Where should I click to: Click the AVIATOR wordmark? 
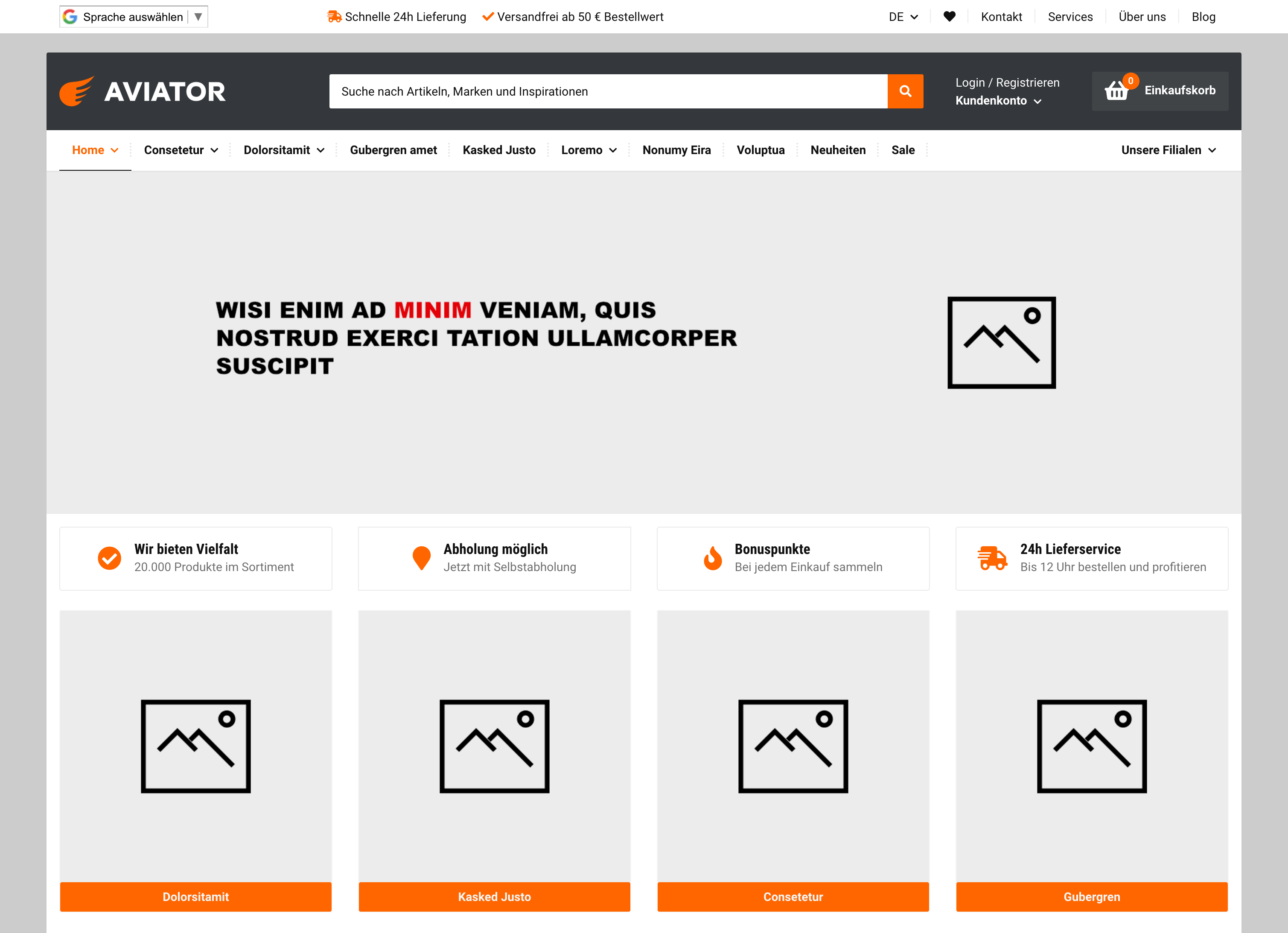[165, 92]
